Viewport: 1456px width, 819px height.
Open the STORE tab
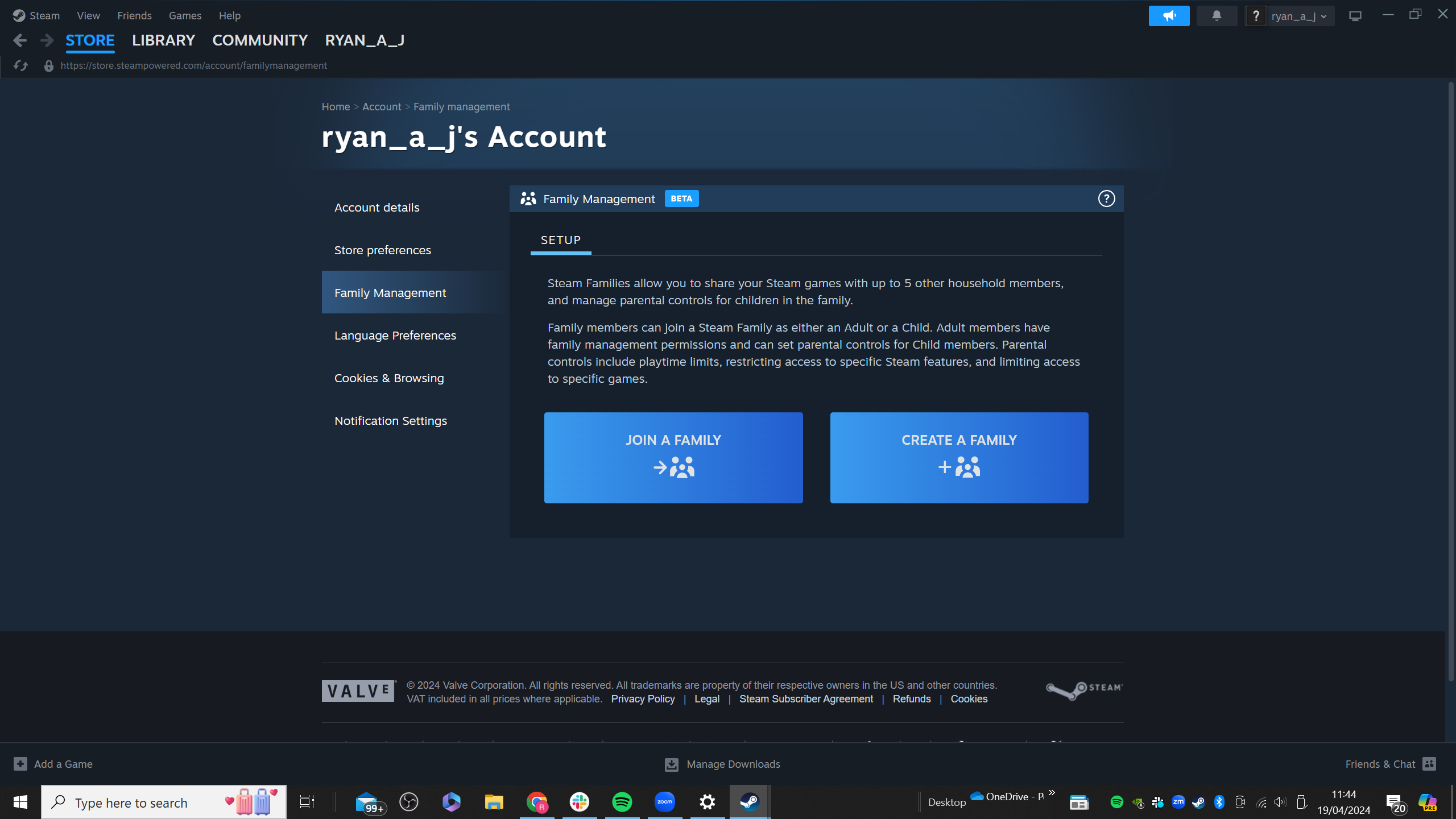click(90, 40)
